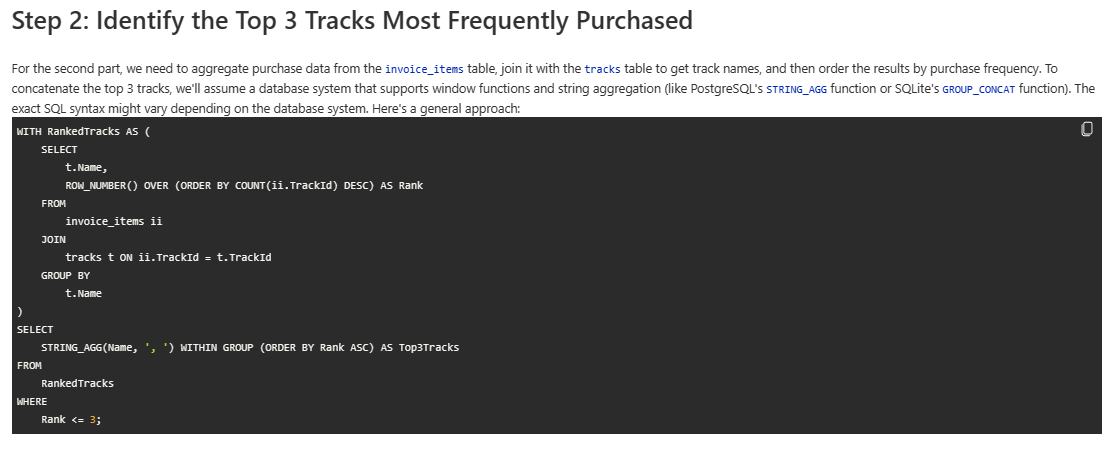Copy the SQL code block
Viewport: 1114px width, 455px height.
[x=1086, y=129]
